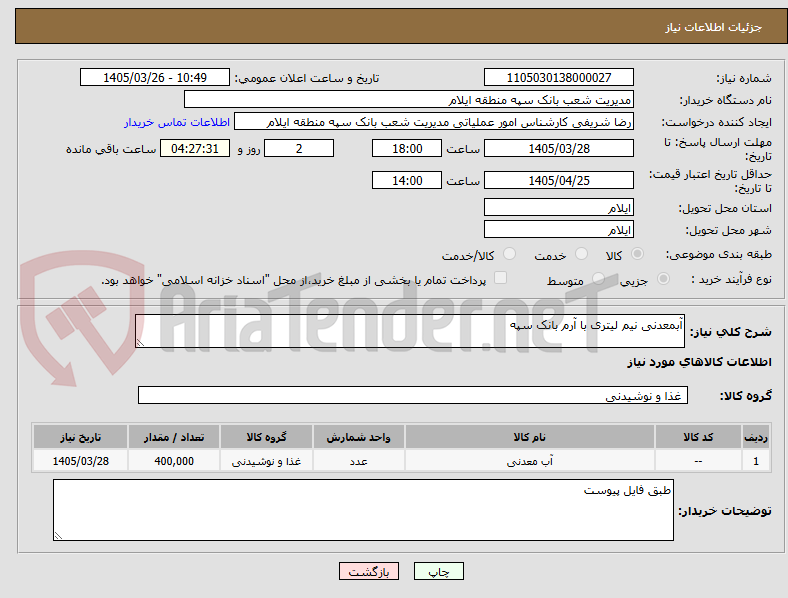The width and height of the screenshot is (788, 598).
Task: Click the description textarea resize handle
Action: point(140,342)
